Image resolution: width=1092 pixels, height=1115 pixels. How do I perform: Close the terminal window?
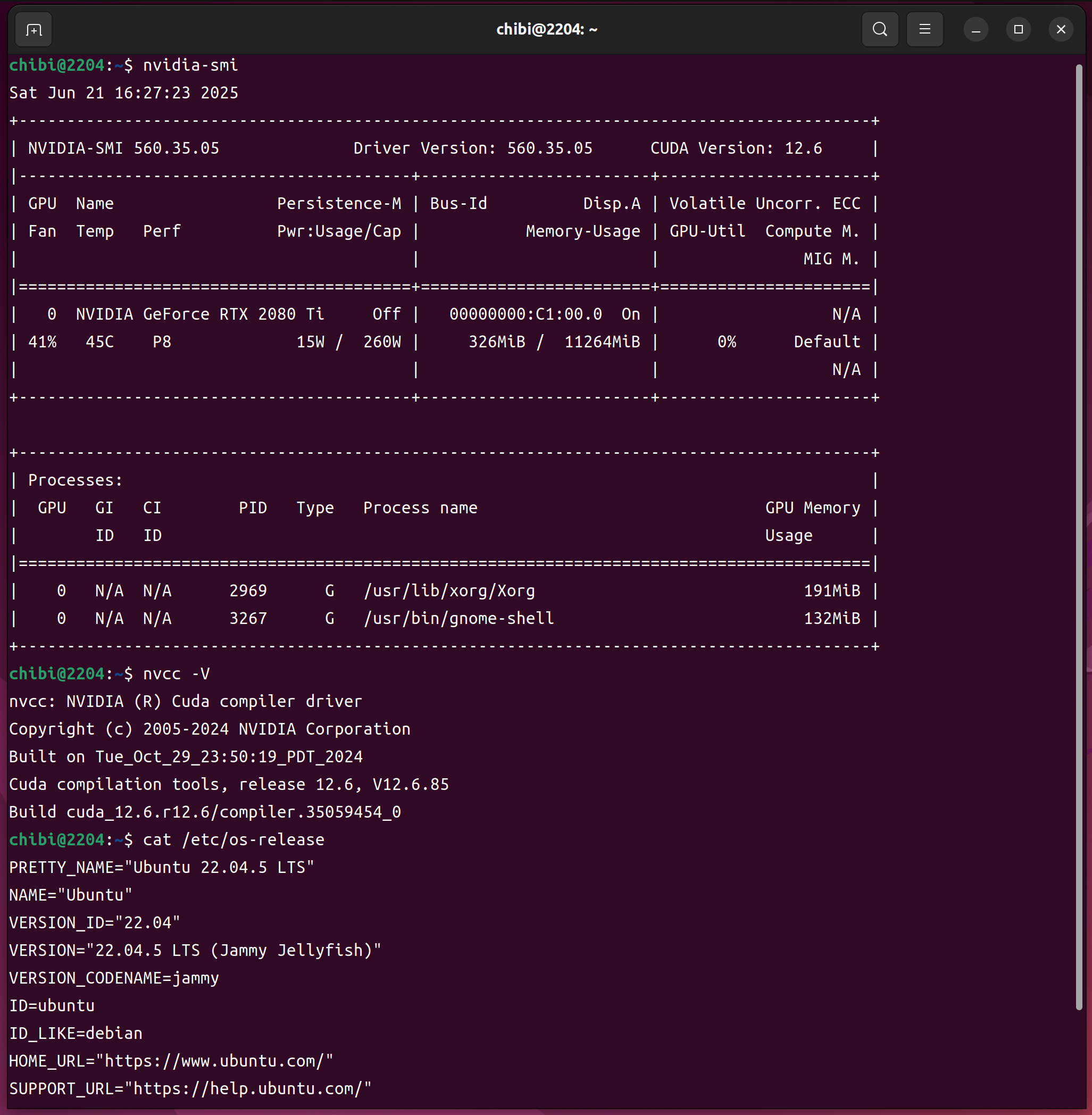coord(1061,29)
